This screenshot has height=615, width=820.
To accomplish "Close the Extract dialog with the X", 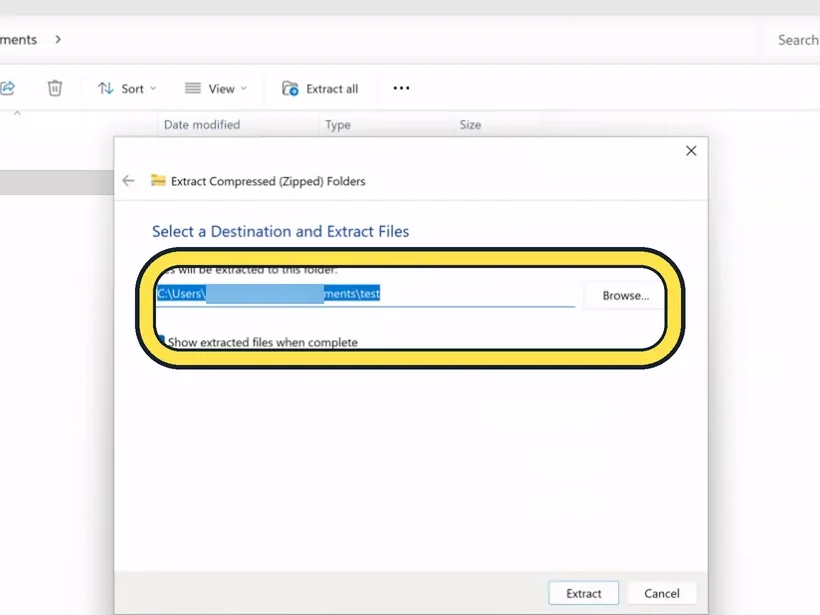I will pyautogui.click(x=691, y=151).
